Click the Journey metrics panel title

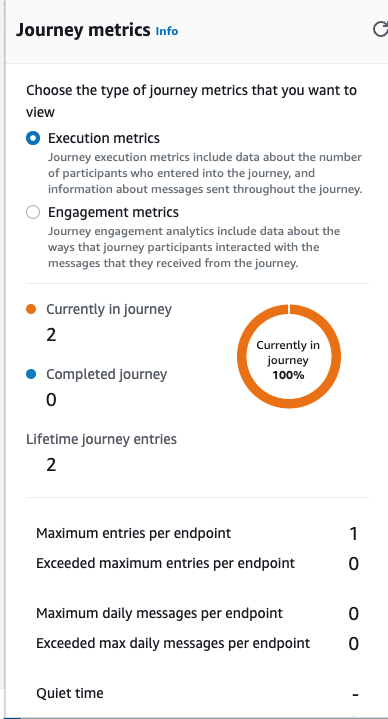point(83,30)
